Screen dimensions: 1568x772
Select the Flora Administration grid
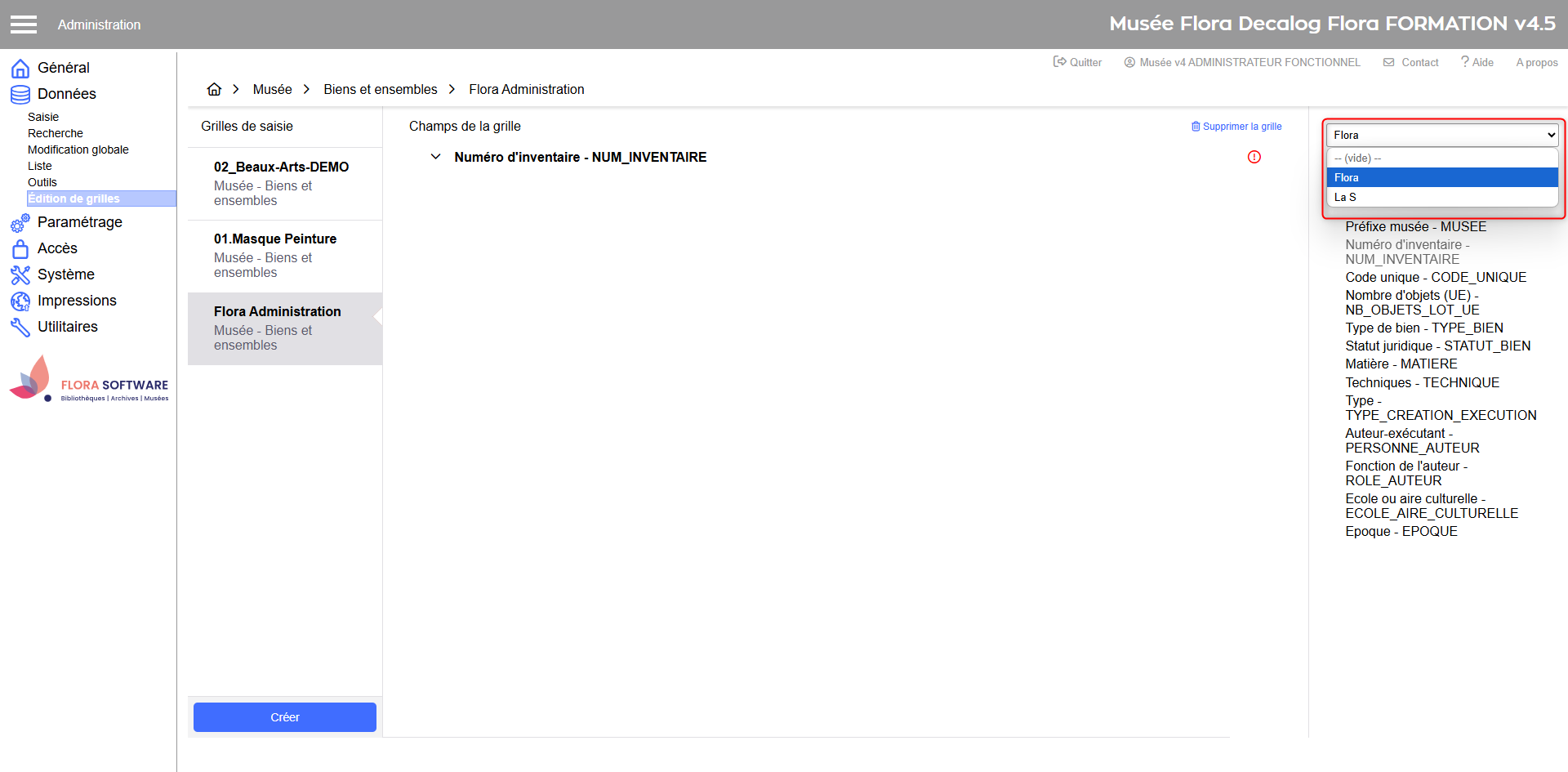[285, 328]
